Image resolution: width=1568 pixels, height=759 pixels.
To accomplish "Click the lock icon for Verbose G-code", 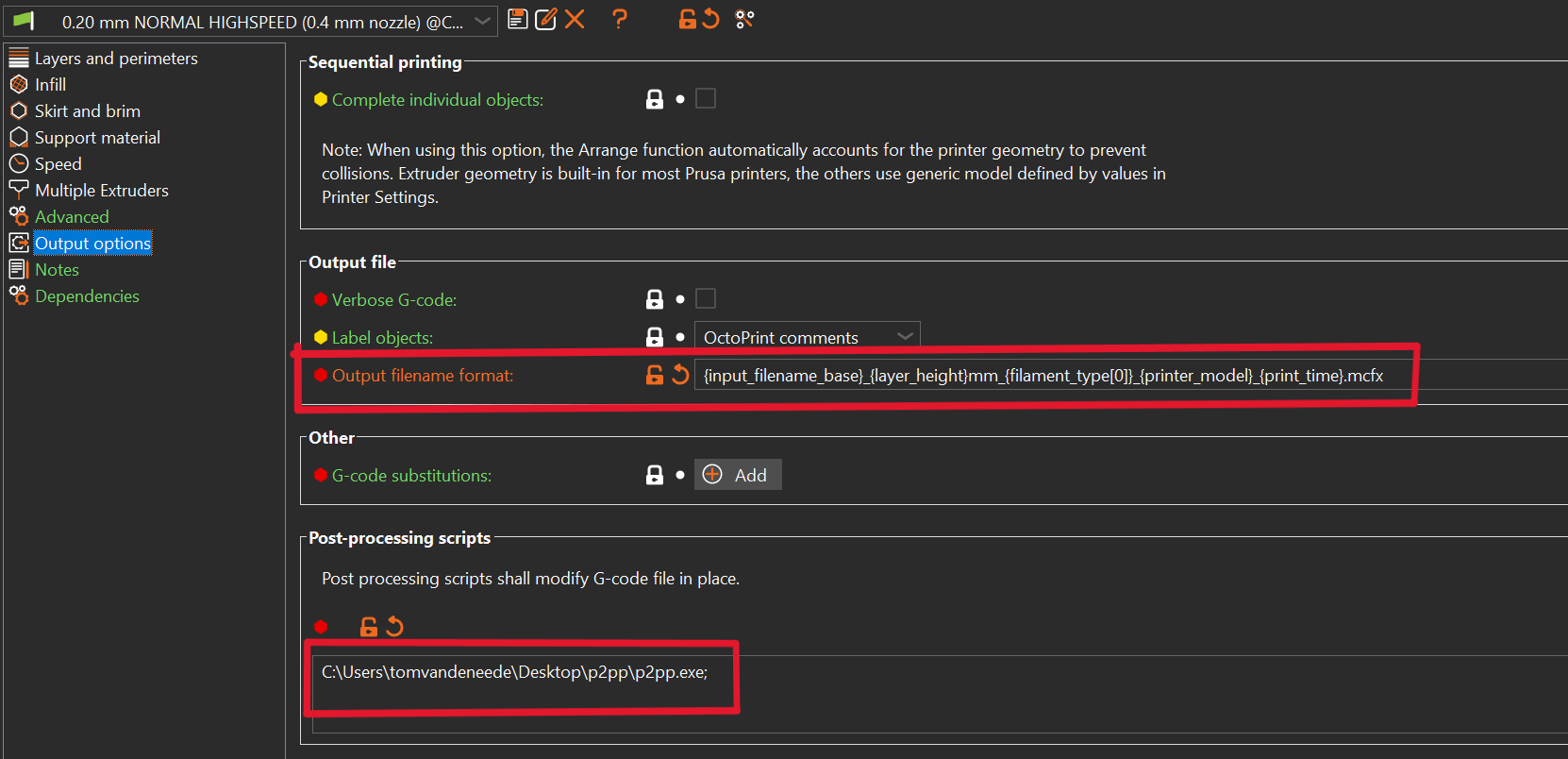I will click(x=655, y=299).
